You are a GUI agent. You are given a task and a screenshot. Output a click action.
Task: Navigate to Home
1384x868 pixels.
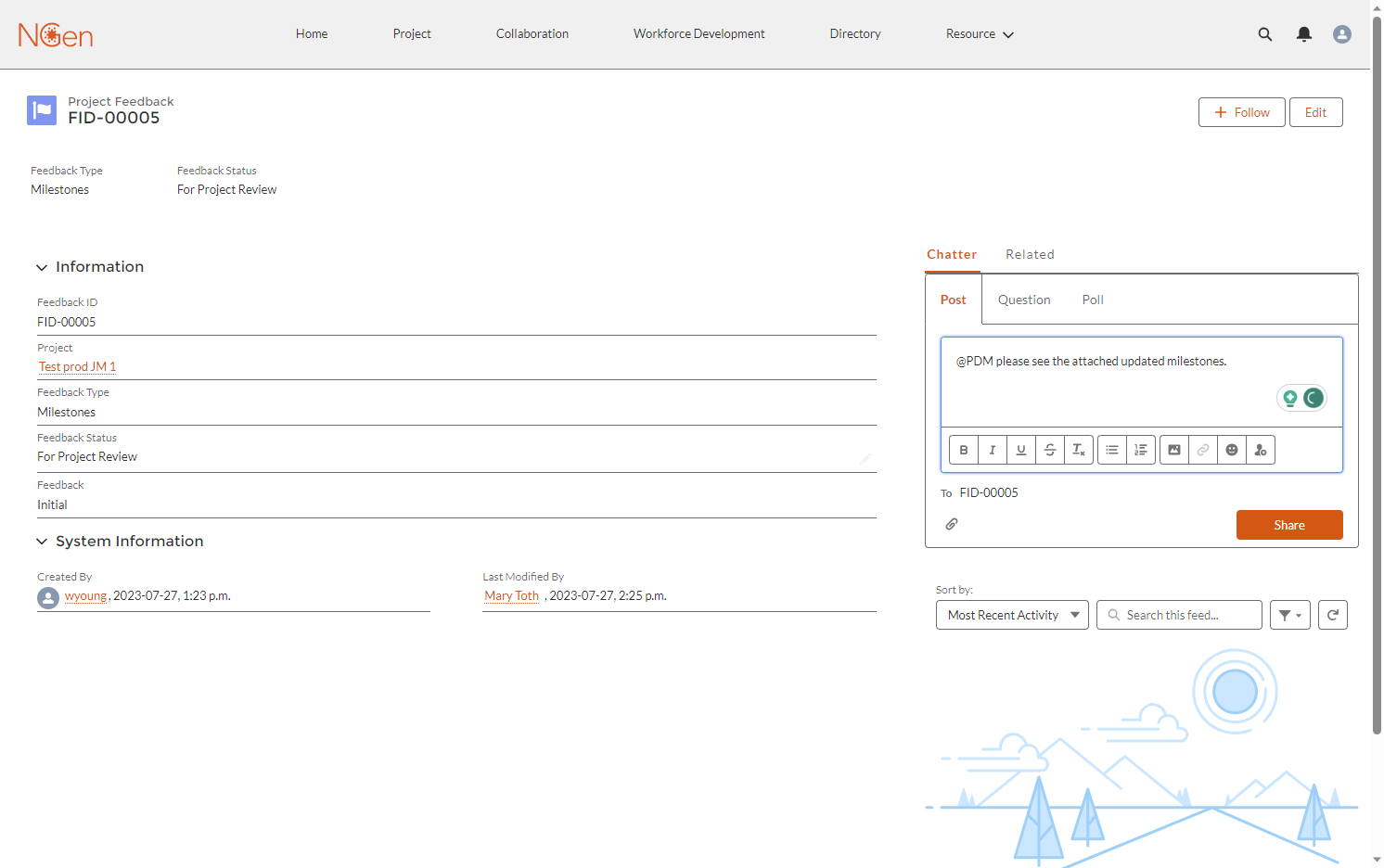coord(312,34)
